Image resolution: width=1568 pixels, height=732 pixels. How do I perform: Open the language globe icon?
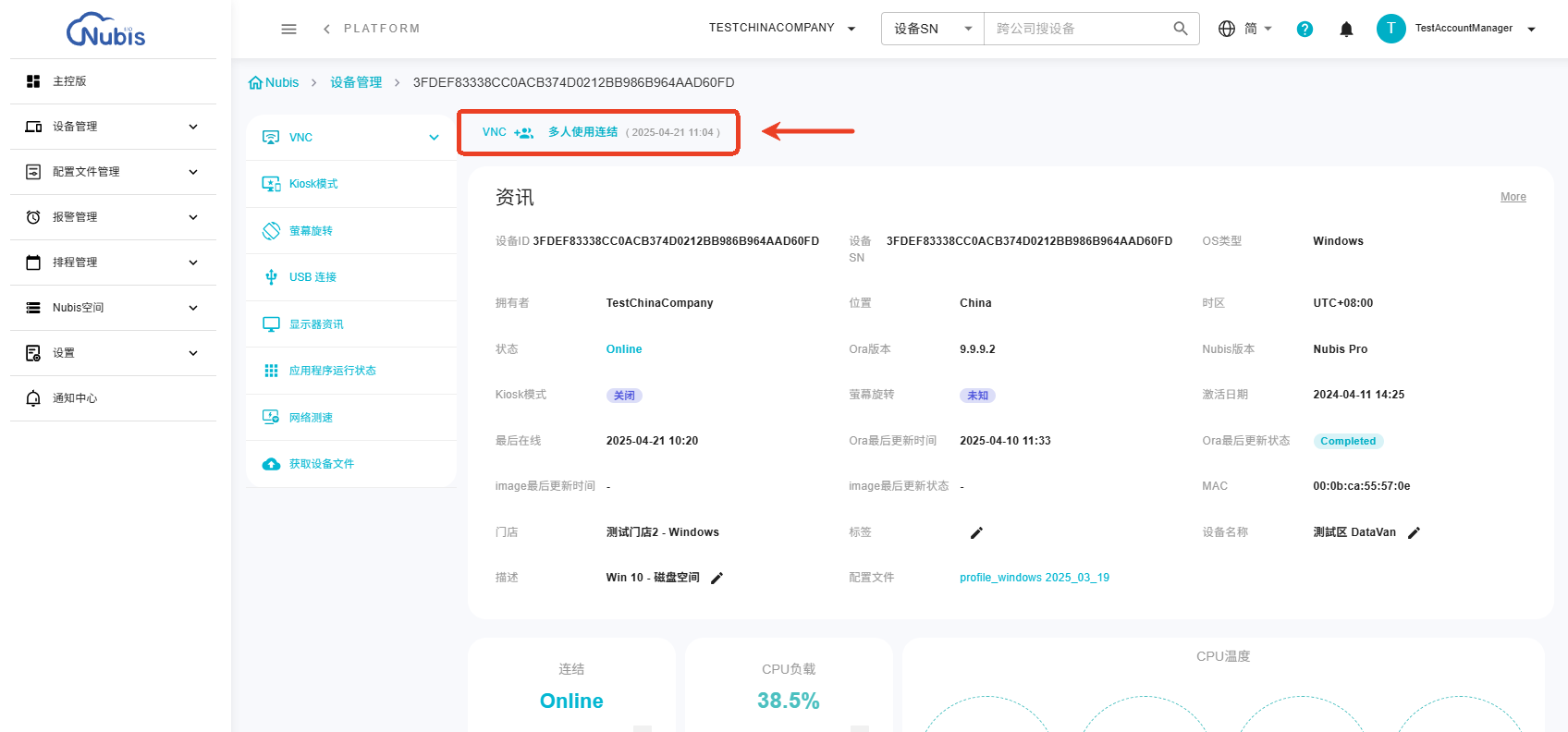[1227, 29]
